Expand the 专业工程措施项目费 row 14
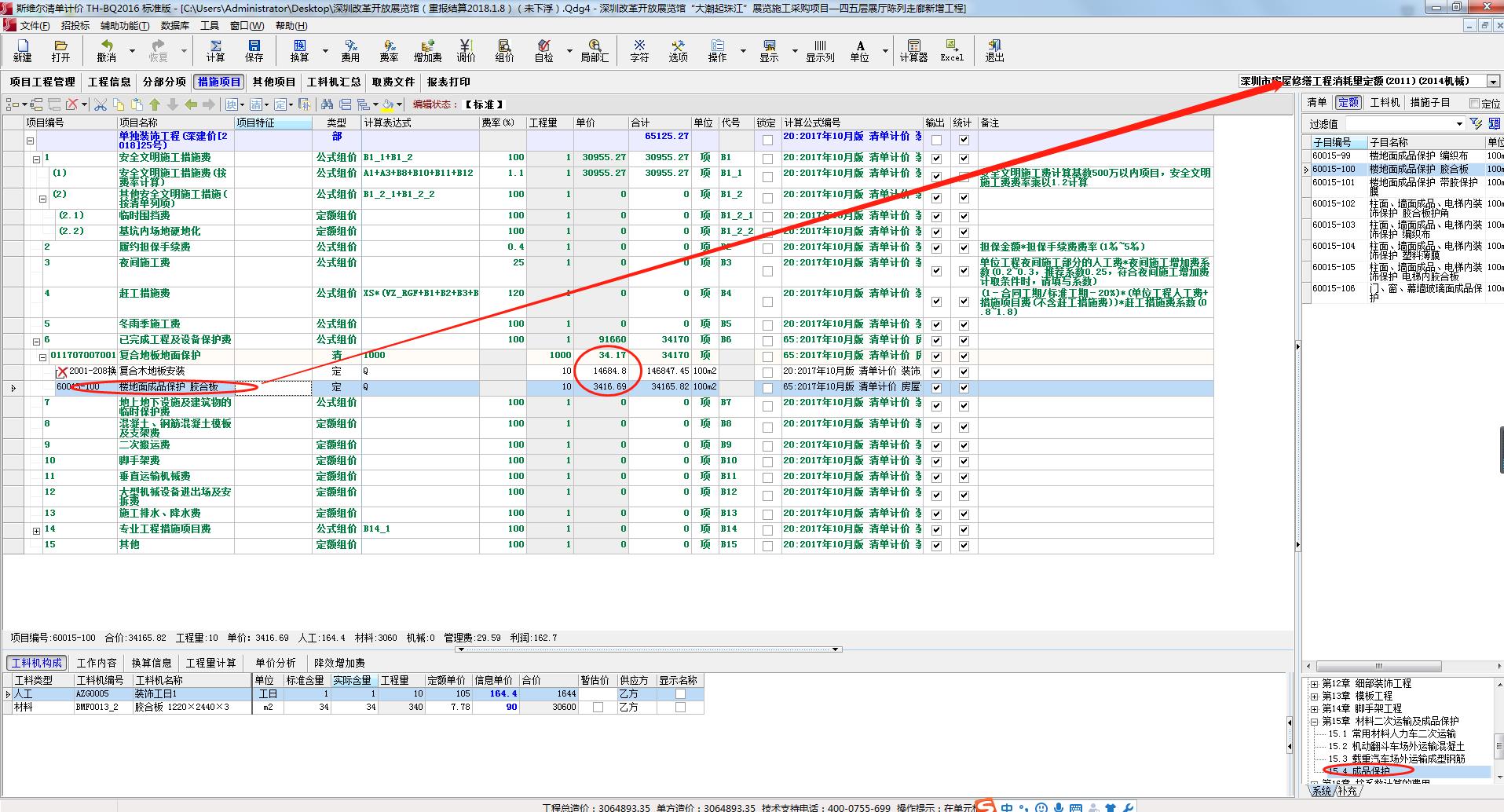 click(x=36, y=532)
